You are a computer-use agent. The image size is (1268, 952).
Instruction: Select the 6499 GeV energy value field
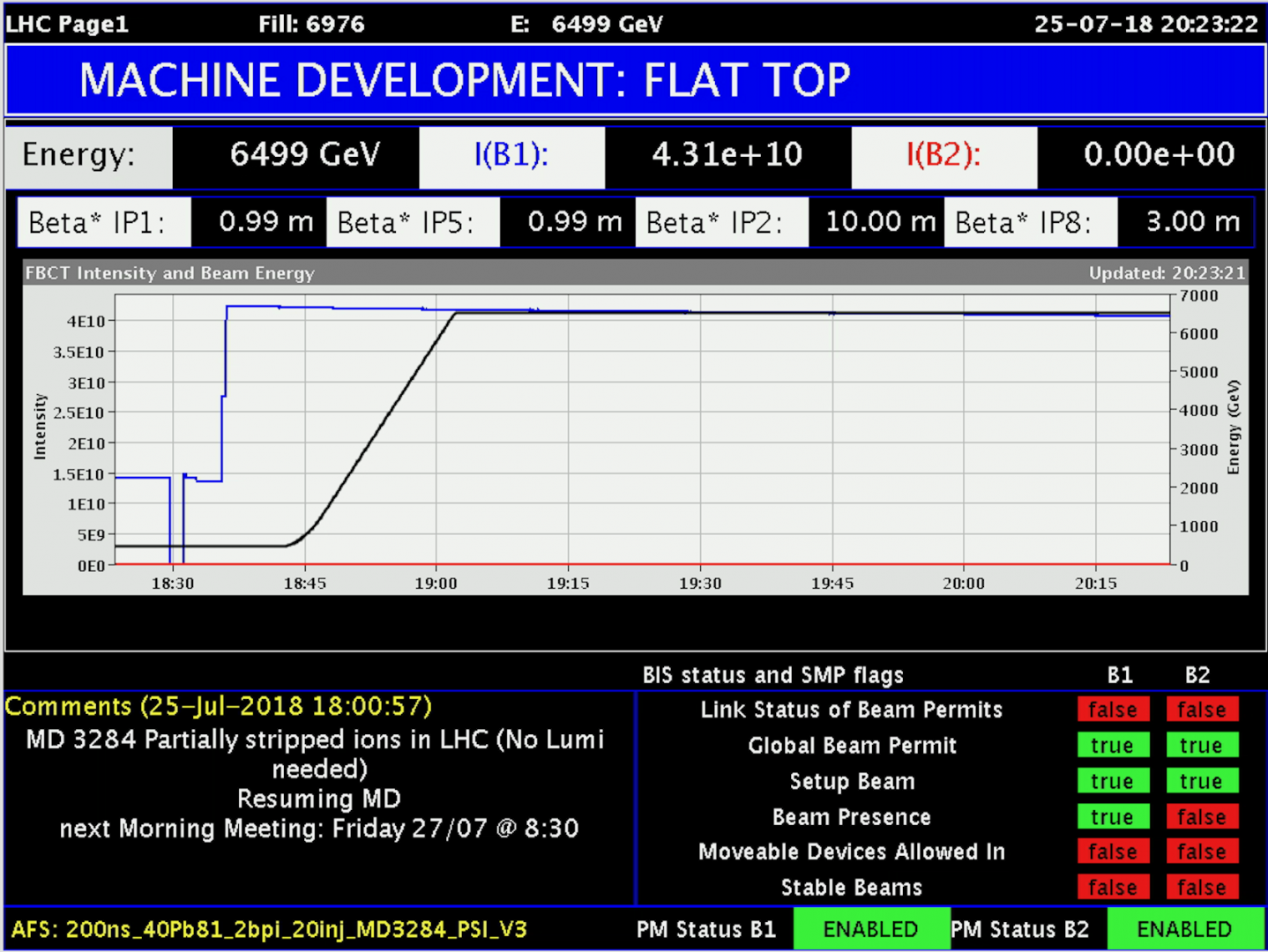(x=296, y=157)
